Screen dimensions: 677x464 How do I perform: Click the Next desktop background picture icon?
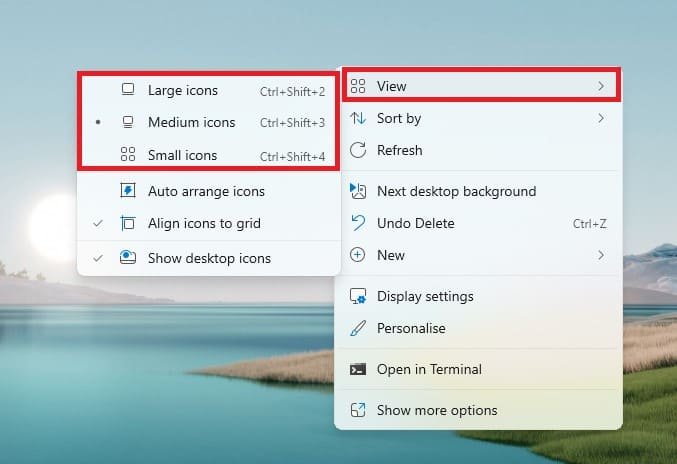[357, 192]
